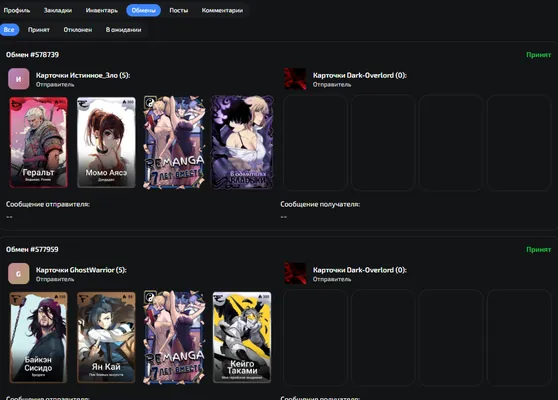Click Dark-Overlord avatar in exchange #577959
The height and width of the screenshot is (400, 558).
pos(295,273)
